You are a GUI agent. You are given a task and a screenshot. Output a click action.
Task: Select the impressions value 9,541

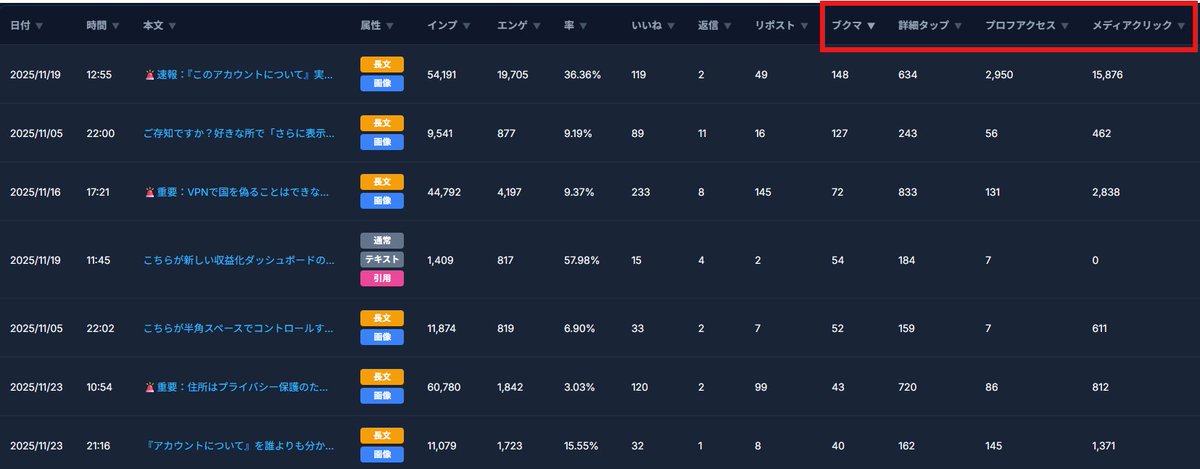(x=440, y=133)
